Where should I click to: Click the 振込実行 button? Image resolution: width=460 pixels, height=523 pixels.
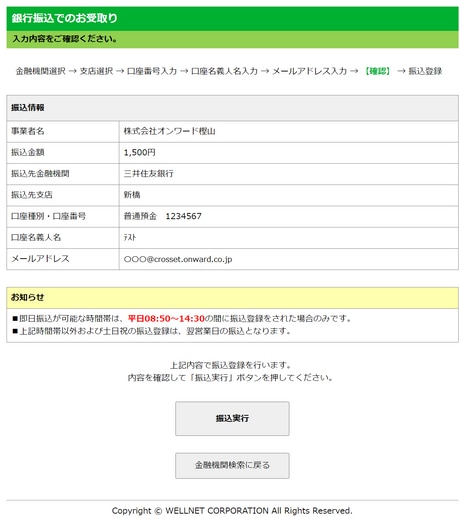click(232, 418)
